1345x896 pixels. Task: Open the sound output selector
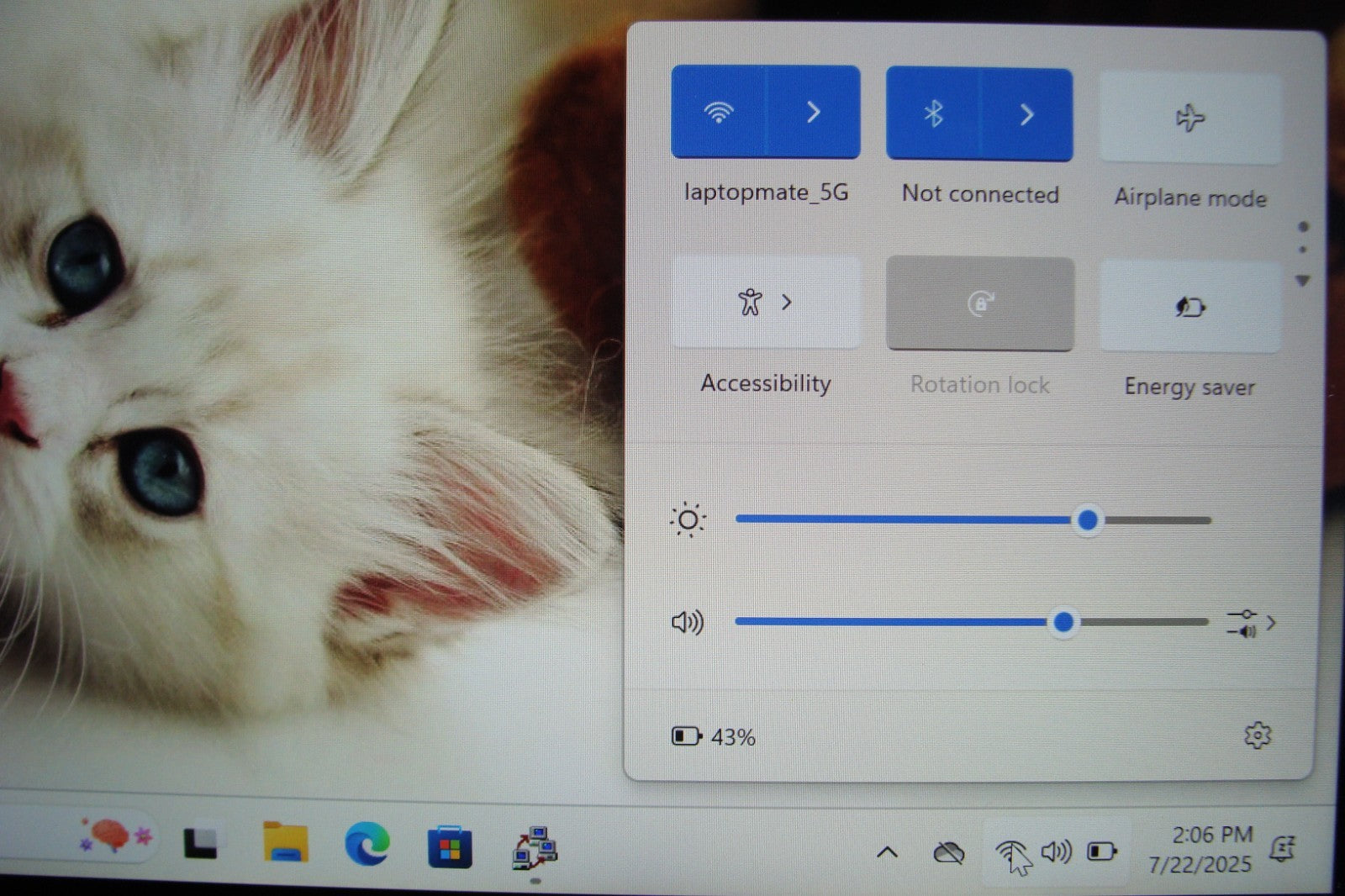[1252, 623]
